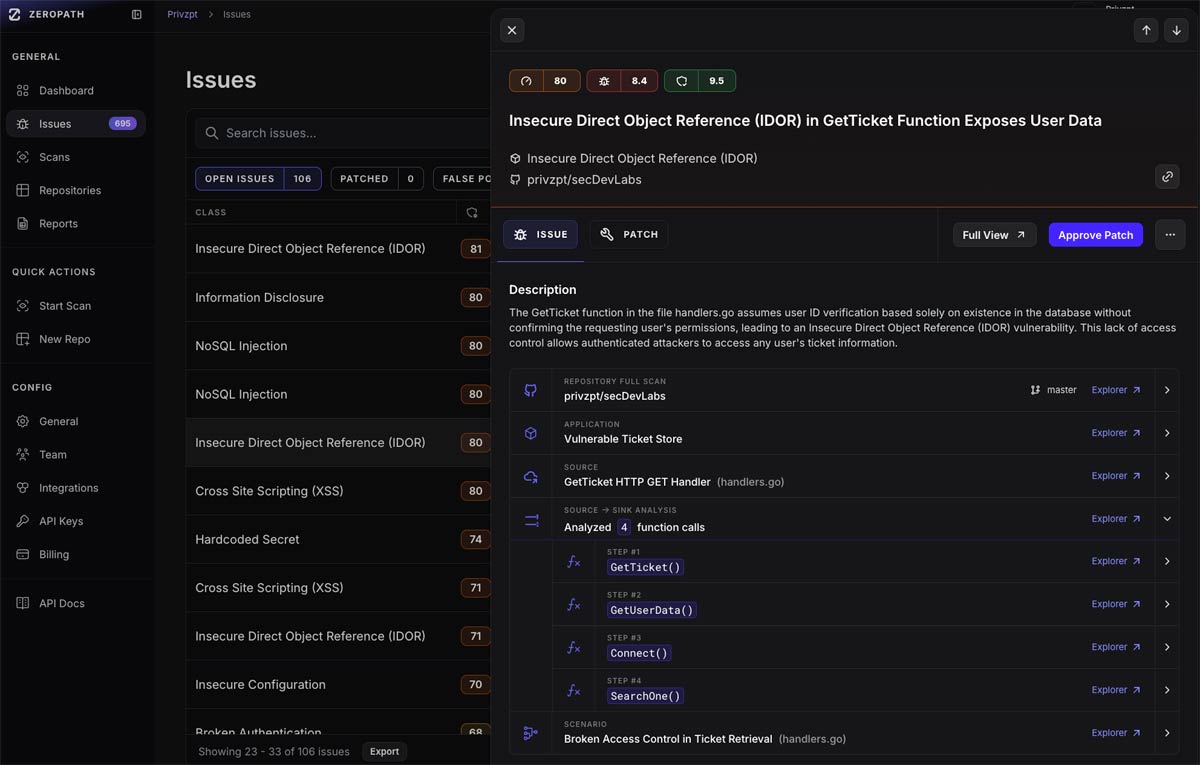Open Dashboard from the sidebar

66,91
